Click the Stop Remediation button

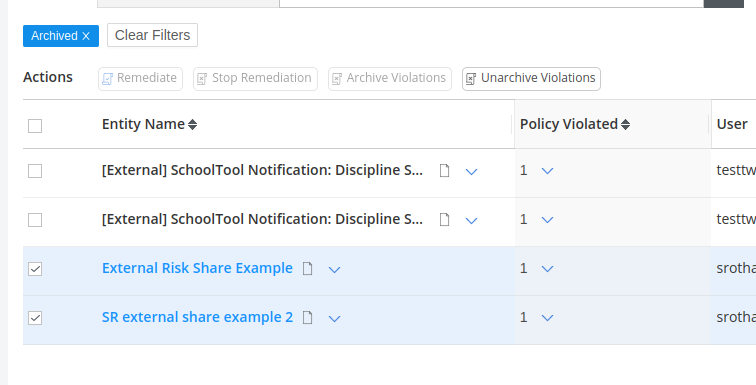pyautogui.click(x=256, y=79)
